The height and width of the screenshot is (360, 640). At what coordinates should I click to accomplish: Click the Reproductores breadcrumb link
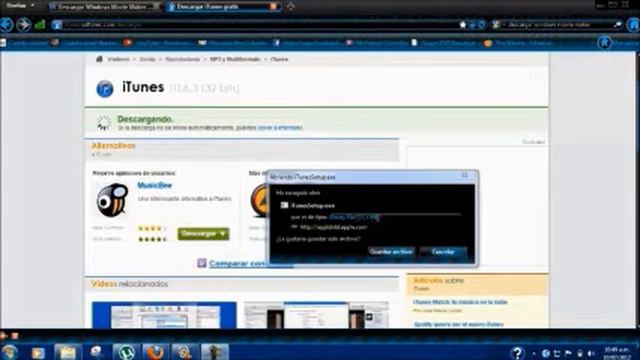(x=182, y=60)
